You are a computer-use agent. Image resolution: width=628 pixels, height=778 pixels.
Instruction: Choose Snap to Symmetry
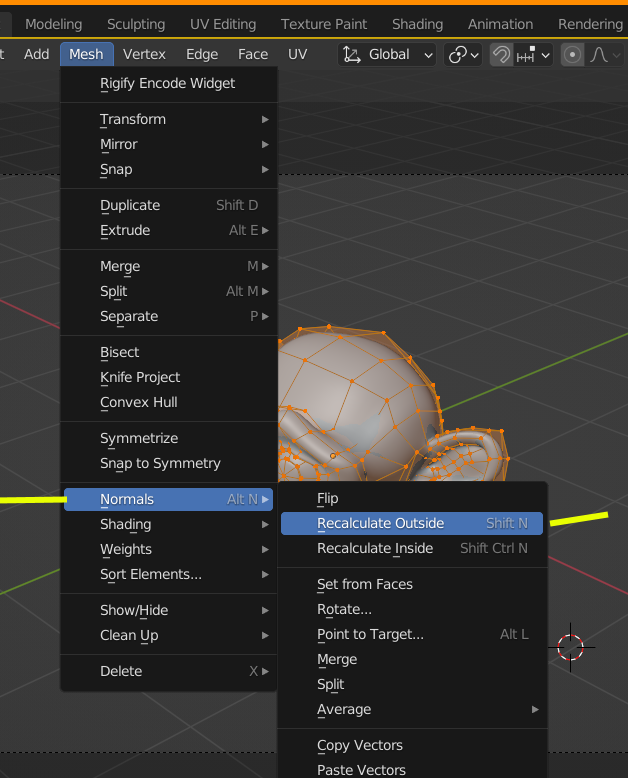coord(169,463)
